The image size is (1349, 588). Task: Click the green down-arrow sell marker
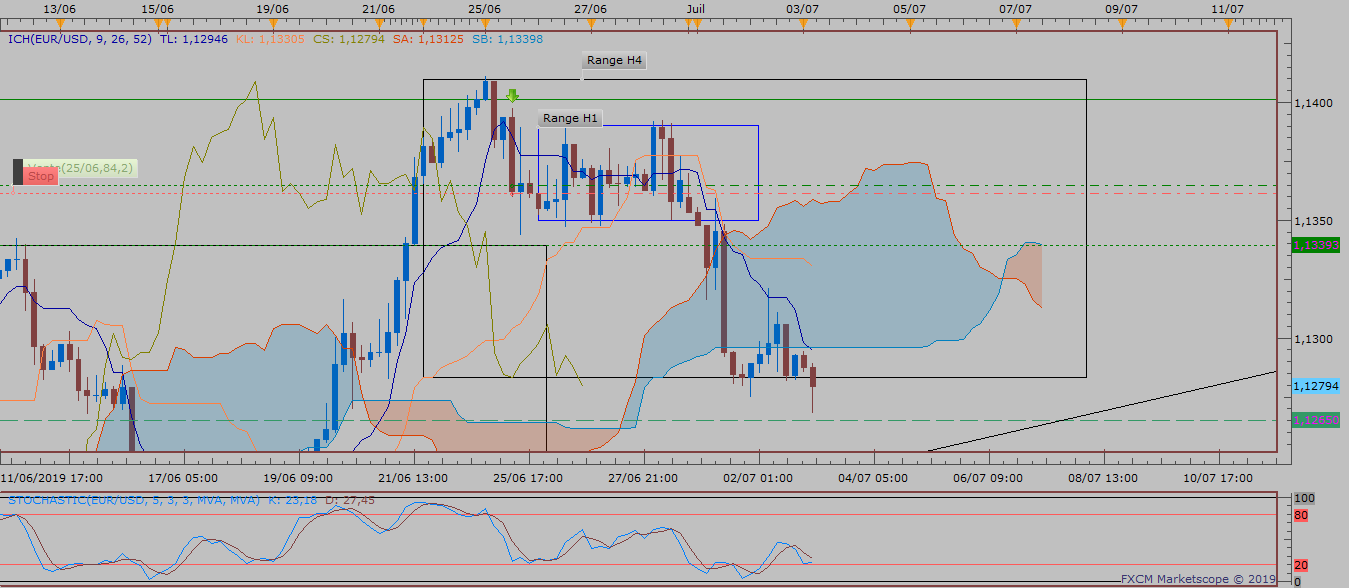coord(512,96)
